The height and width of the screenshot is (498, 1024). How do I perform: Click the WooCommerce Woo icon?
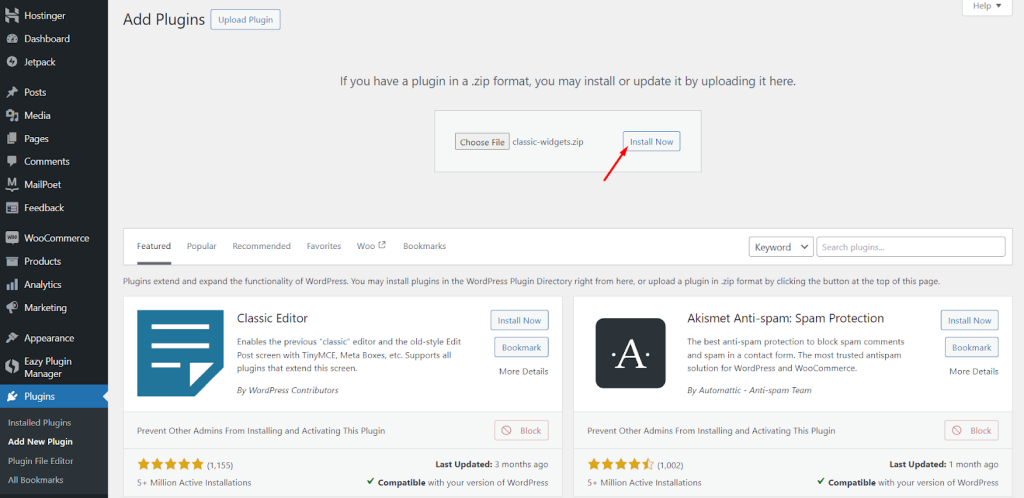12,238
